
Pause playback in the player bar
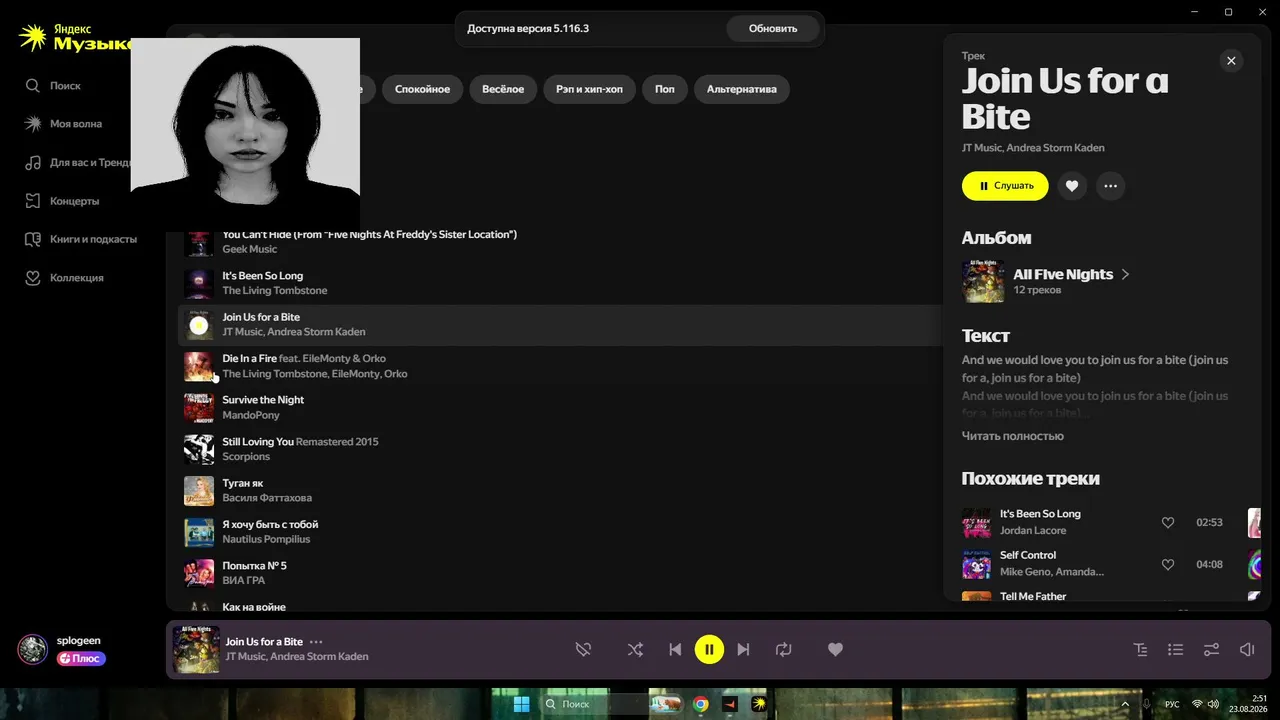709,650
